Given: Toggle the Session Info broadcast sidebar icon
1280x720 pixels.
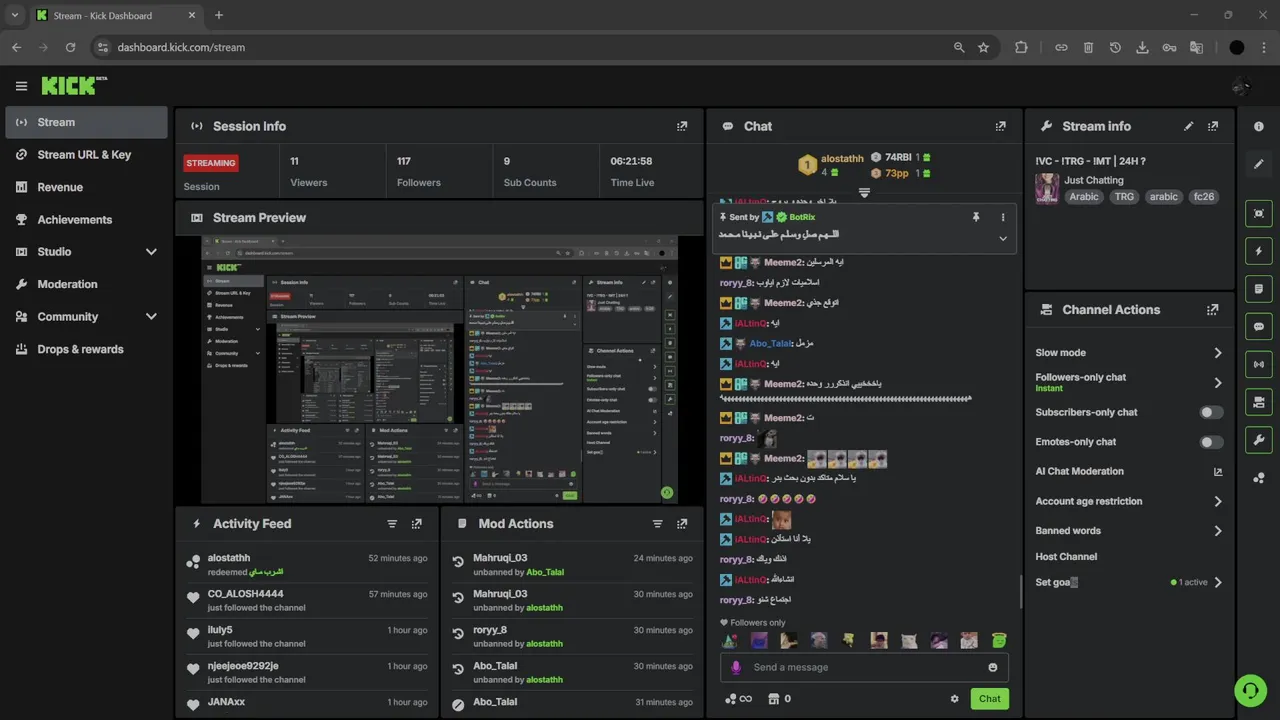Looking at the screenshot, I should [x=1258, y=364].
